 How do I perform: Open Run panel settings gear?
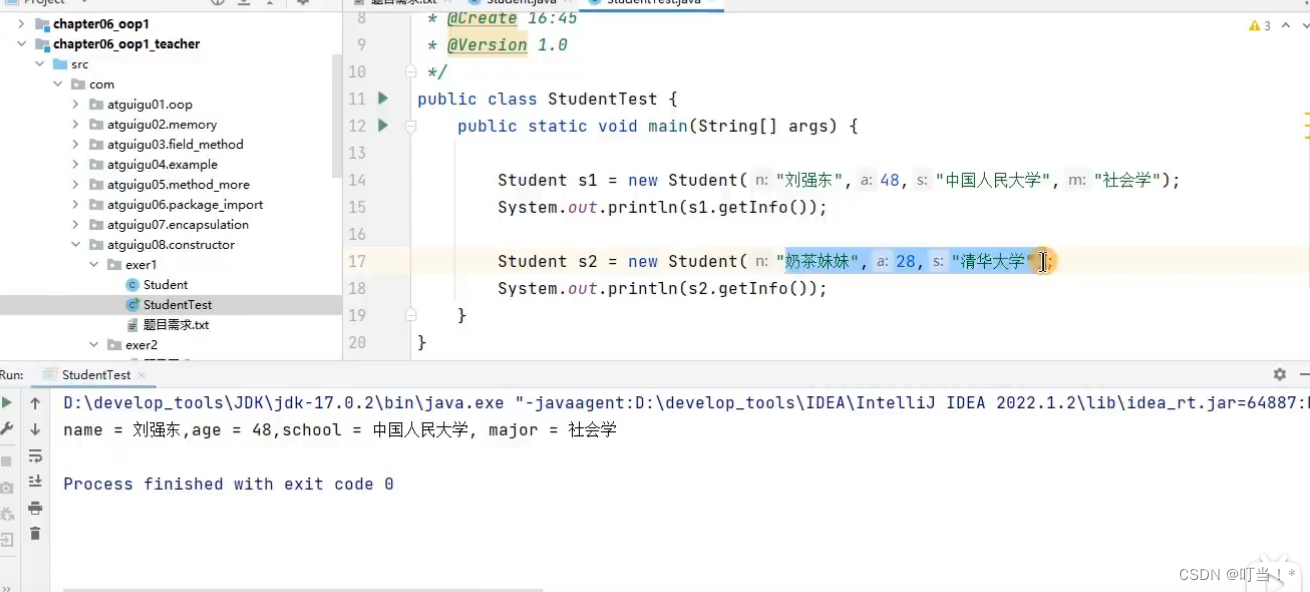(x=1279, y=374)
